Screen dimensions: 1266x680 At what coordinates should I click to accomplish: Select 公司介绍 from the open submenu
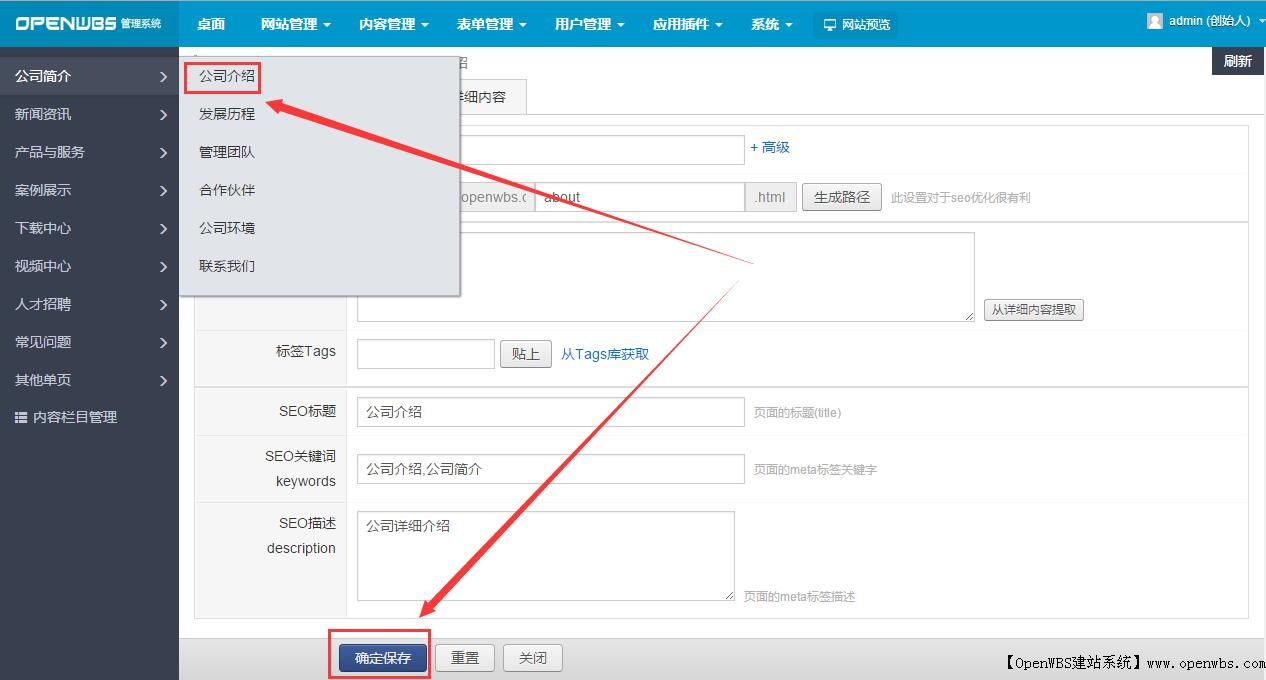[223, 75]
